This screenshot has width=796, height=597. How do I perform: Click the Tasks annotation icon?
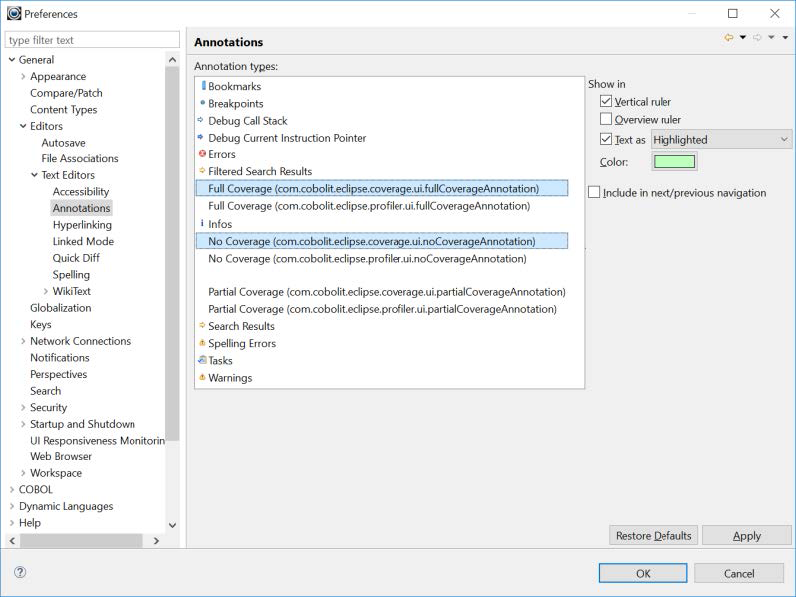coord(202,359)
